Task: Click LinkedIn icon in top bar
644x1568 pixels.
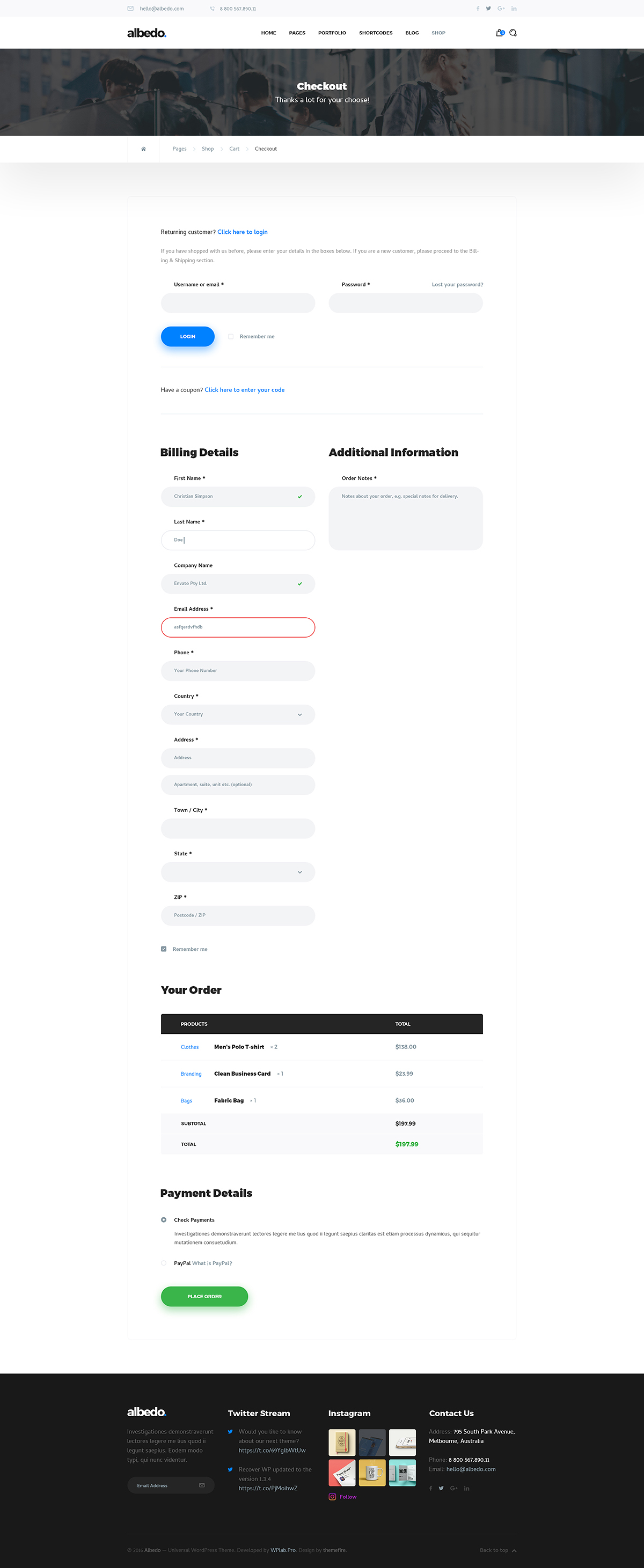Action: pos(514,9)
